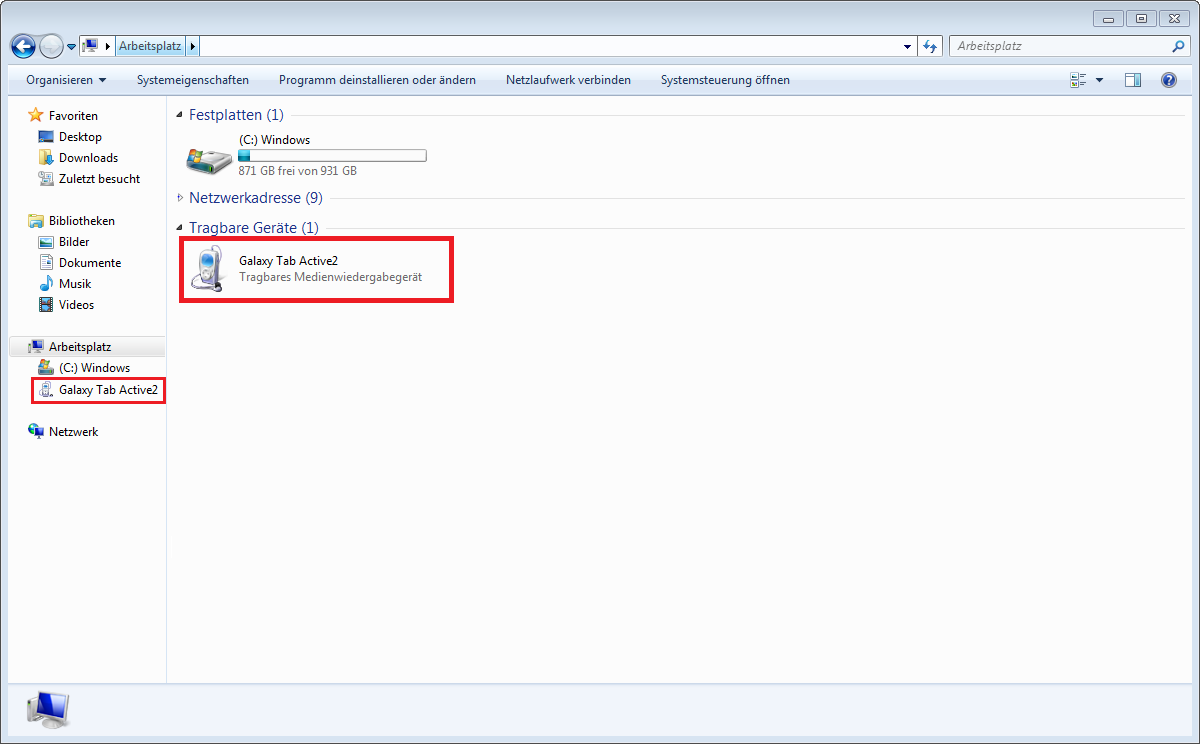Expand the Netzwerkadresse (9) group
Viewport: 1200px width, 744px height.
180,198
